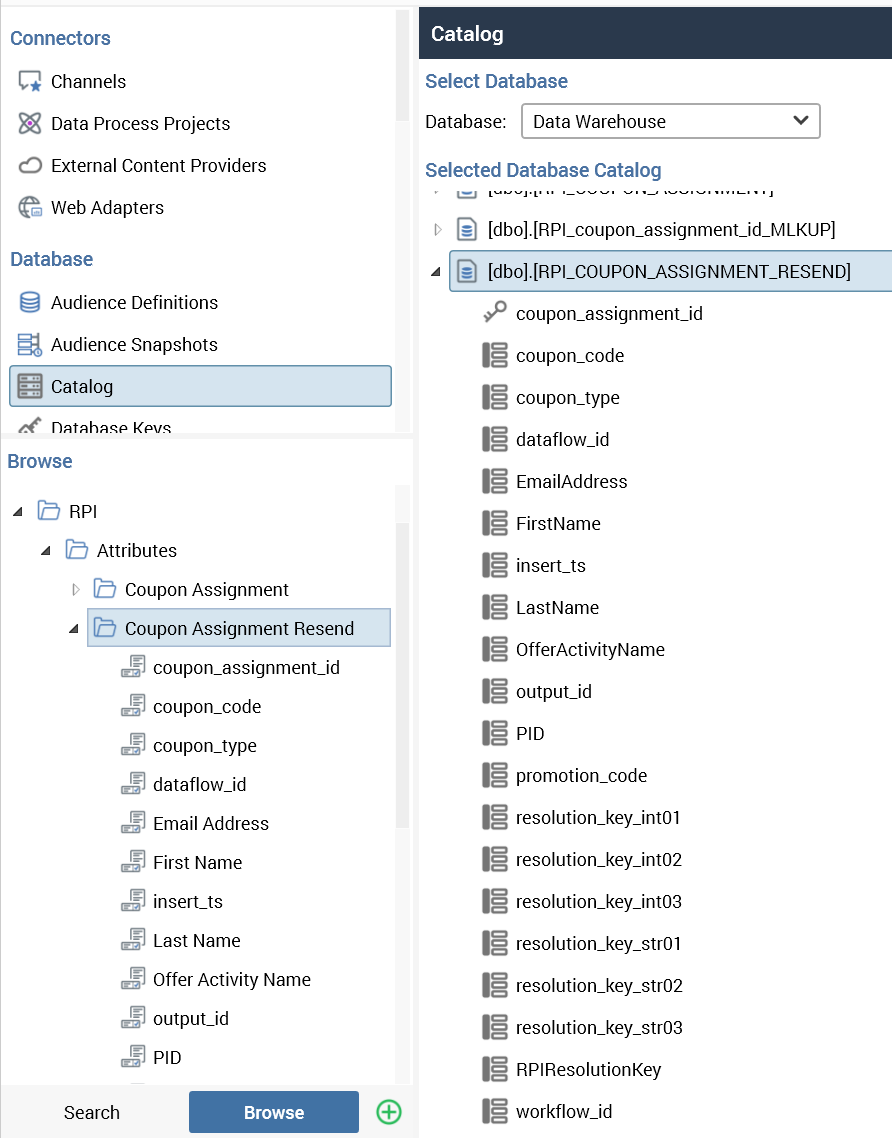This screenshot has height=1138, width=892.
Task: Click the key icon beside coupon_assignment_id
Action: pyautogui.click(x=494, y=314)
